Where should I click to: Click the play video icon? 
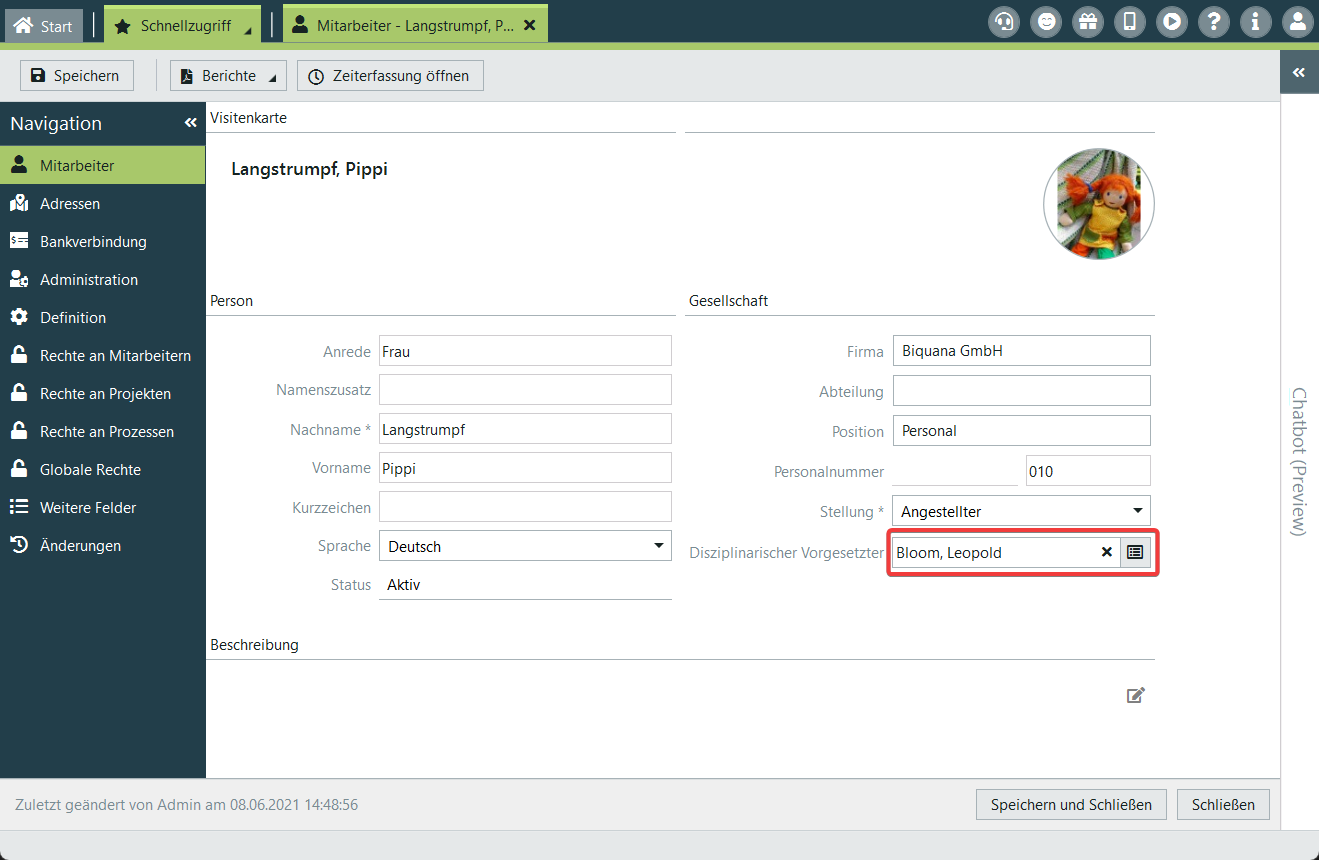(1172, 22)
